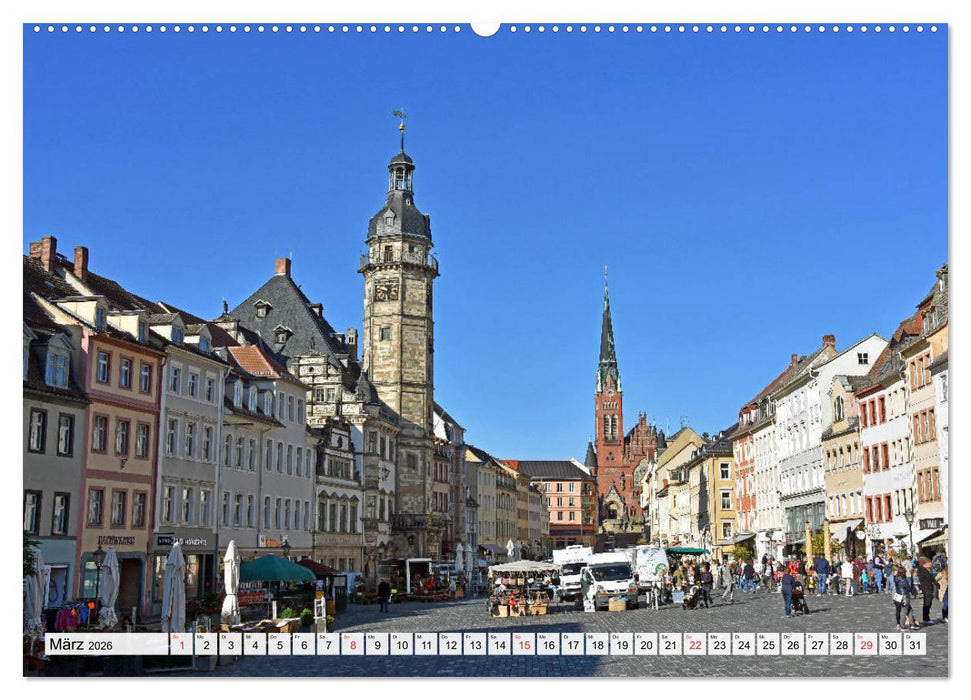Select date 15 marked in red
Viewport: 971px width, 700px height.
pyautogui.click(x=524, y=646)
